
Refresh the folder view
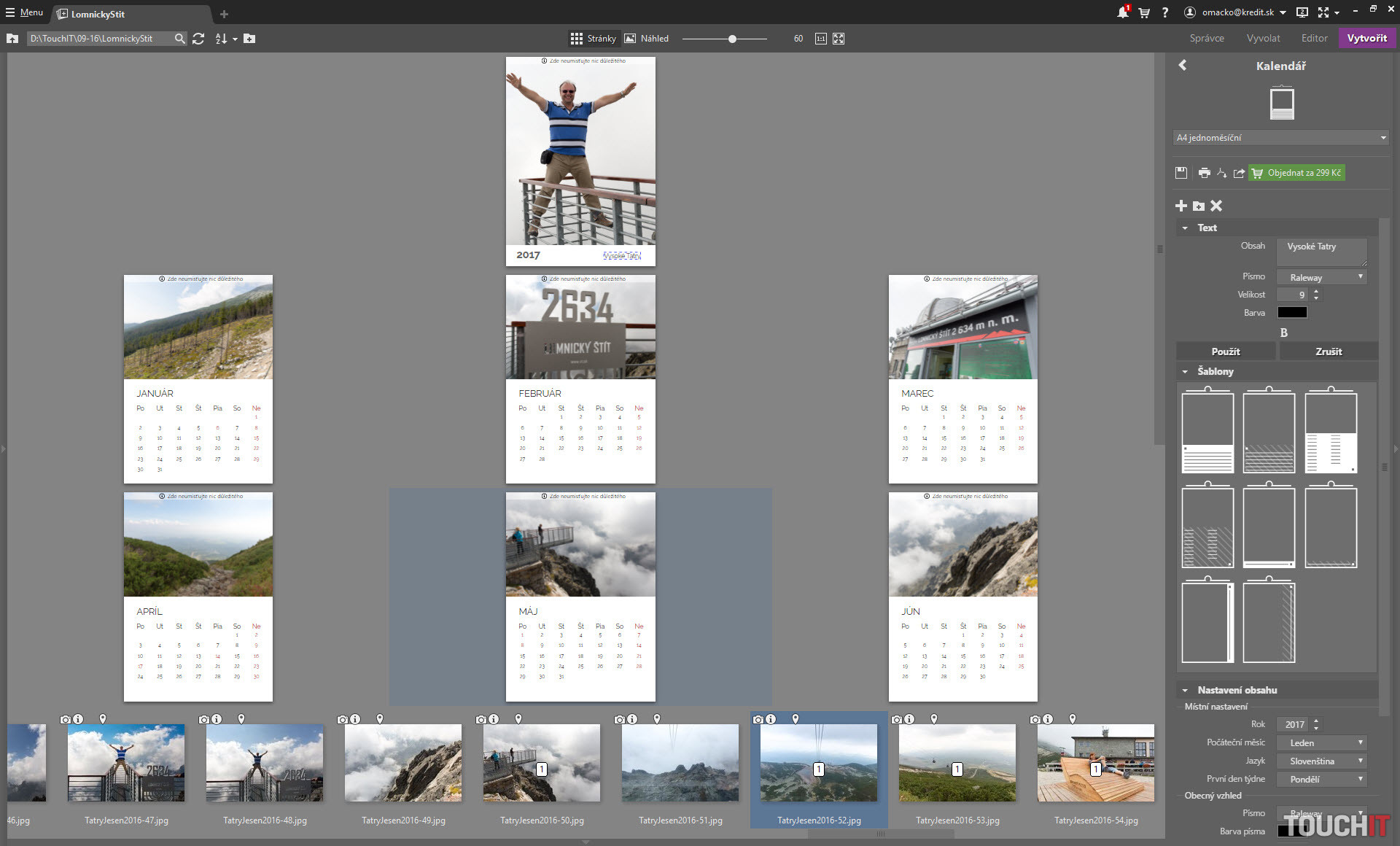198,39
